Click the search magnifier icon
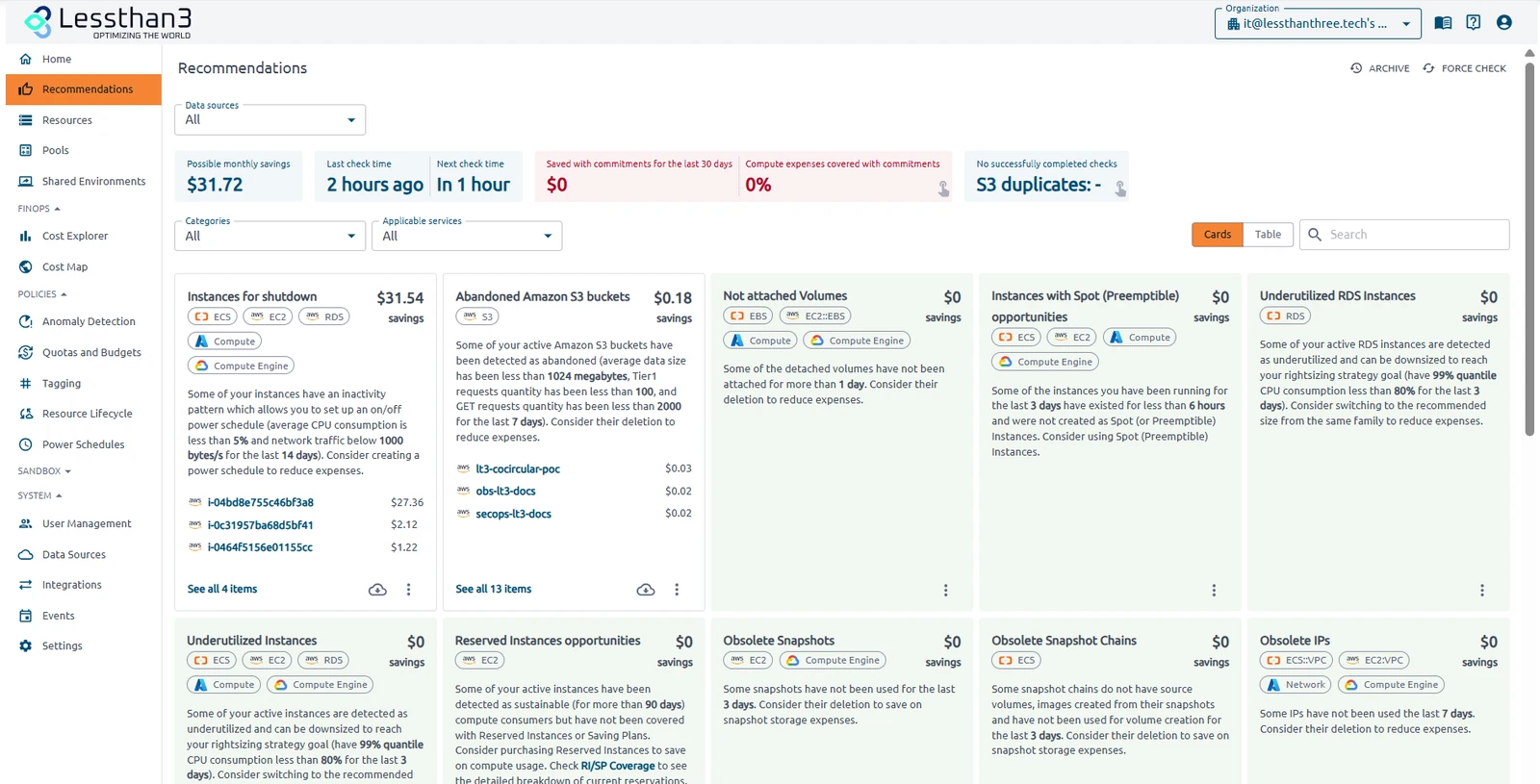The height and width of the screenshot is (784, 1540). click(1315, 235)
